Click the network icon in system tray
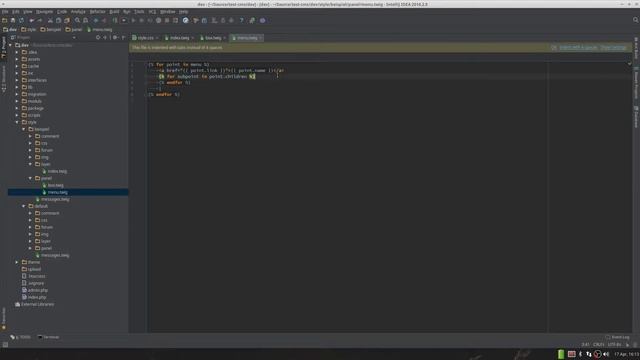The width and height of the screenshot is (640, 360). pos(589,354)
